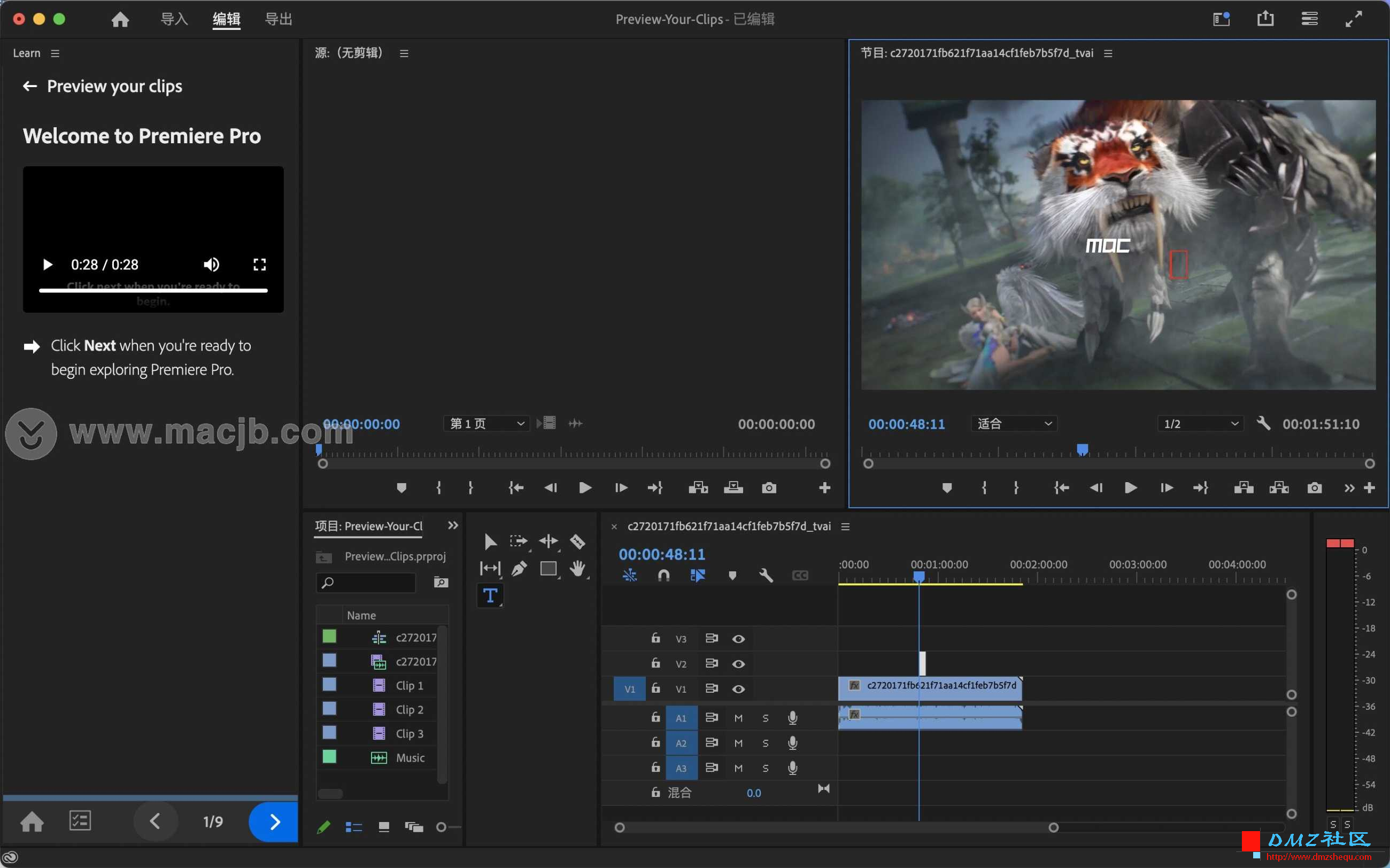1390x868 pixels.
Task: Hide V1 track output eye
Action: click(x=739, y=689)
